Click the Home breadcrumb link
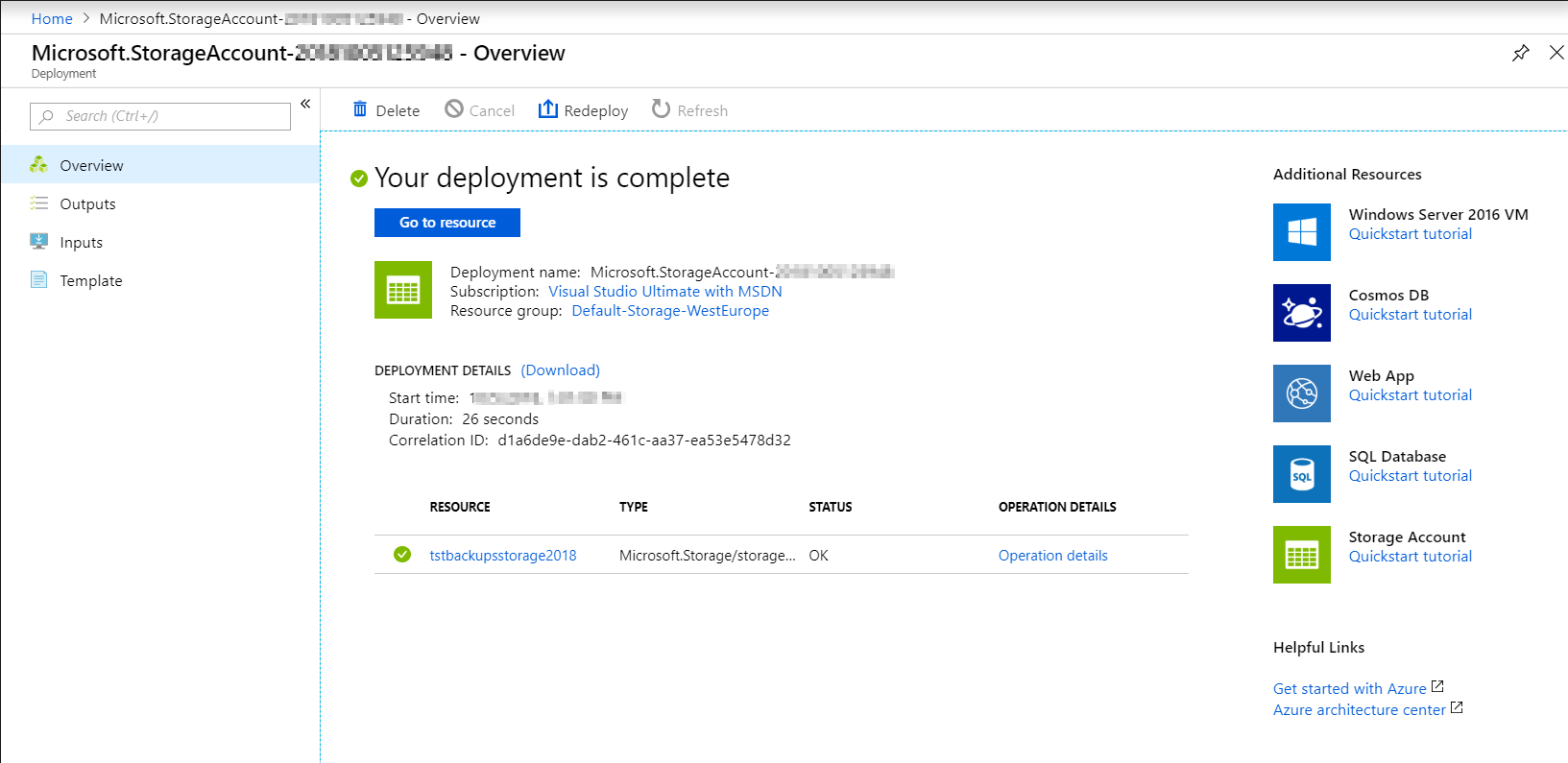The height and width of the screenshot is (763, 1568). click(x=52, y=18)
